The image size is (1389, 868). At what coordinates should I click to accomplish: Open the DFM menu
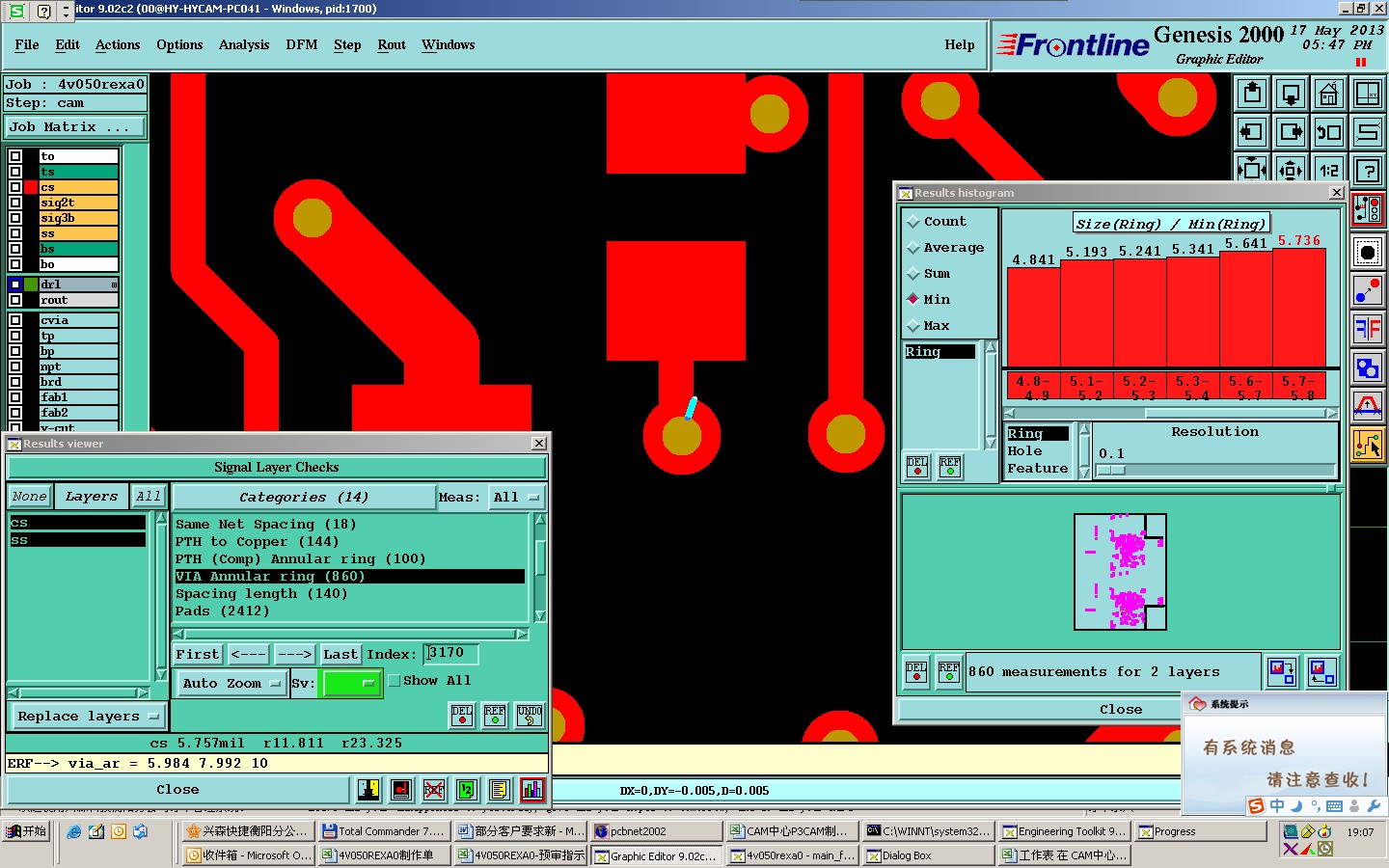click(x=302, y=45)
